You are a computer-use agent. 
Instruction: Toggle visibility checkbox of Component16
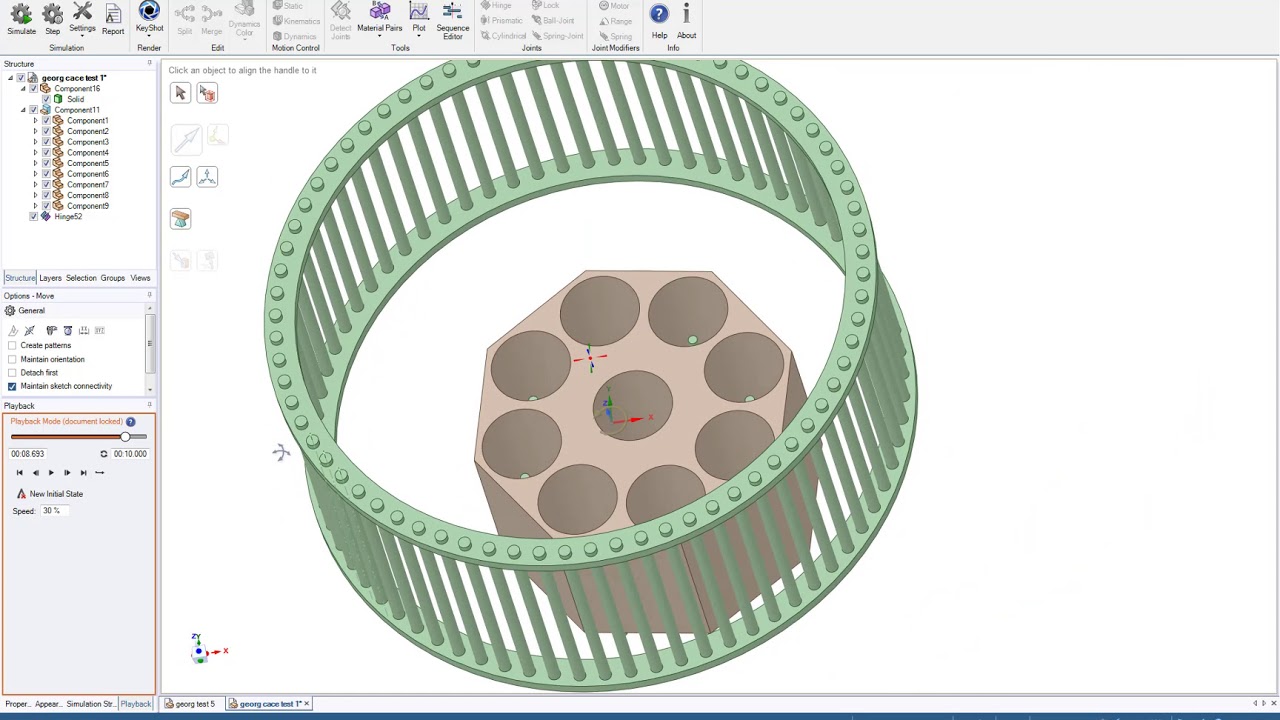33,89
